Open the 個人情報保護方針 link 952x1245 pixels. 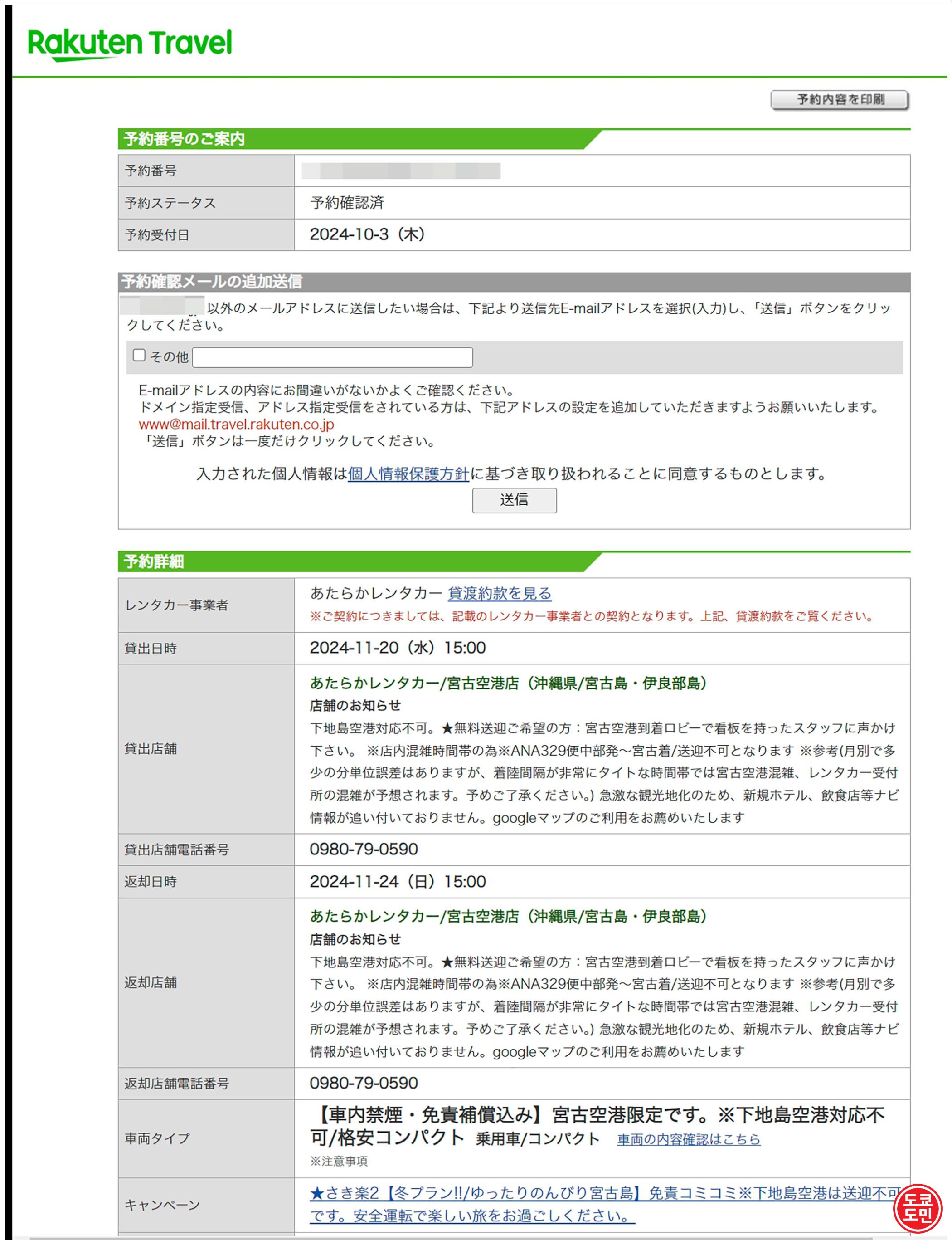click(408, 474)
